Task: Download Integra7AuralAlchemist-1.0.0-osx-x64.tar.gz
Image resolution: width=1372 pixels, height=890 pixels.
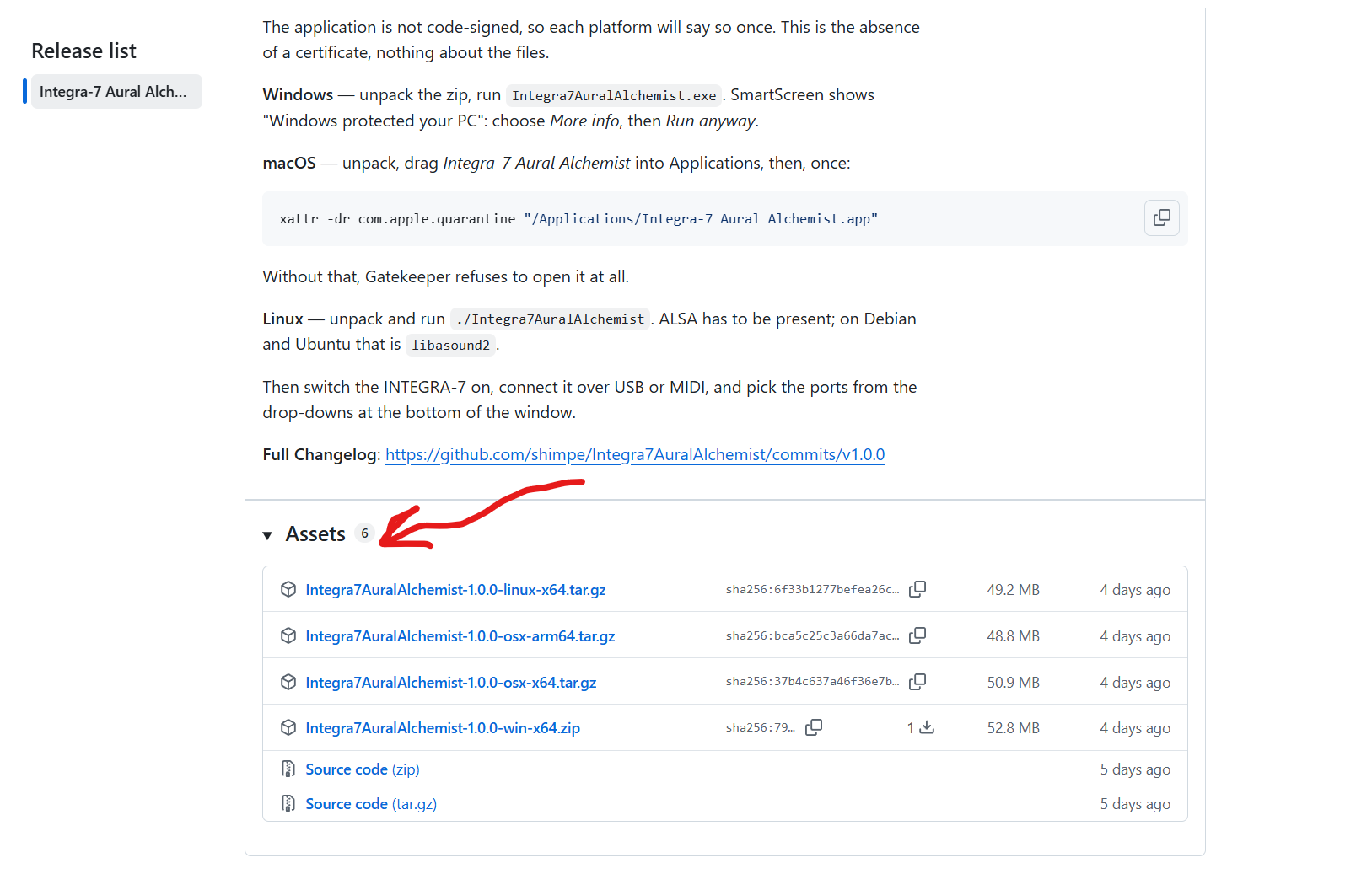Action: (451, 683)
